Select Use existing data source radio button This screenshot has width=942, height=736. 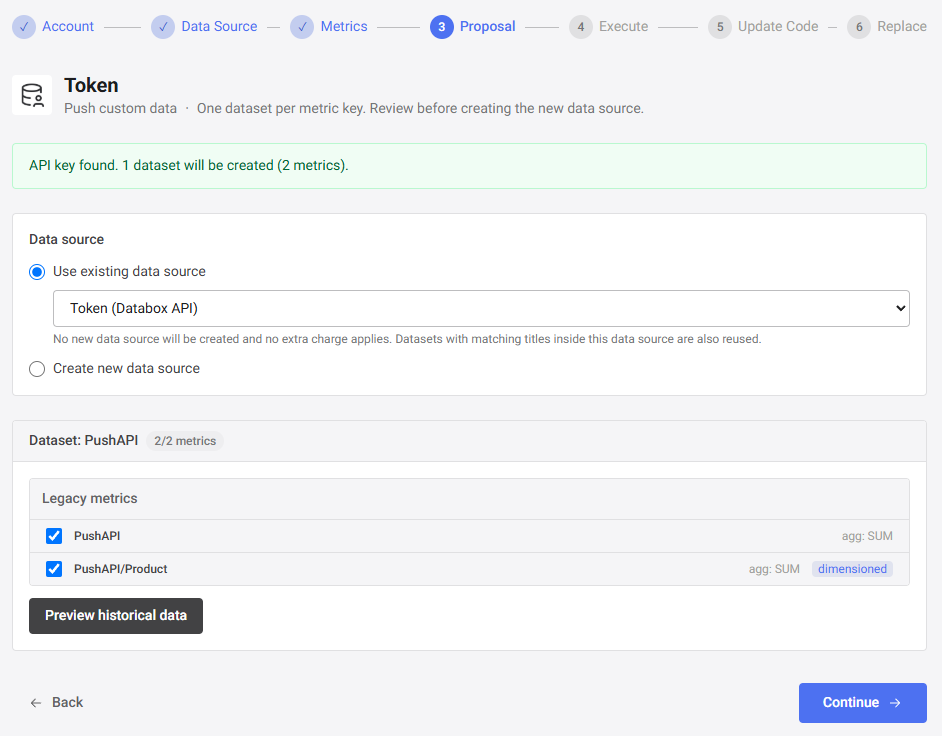pyautogui.click(x=37, y=272)
